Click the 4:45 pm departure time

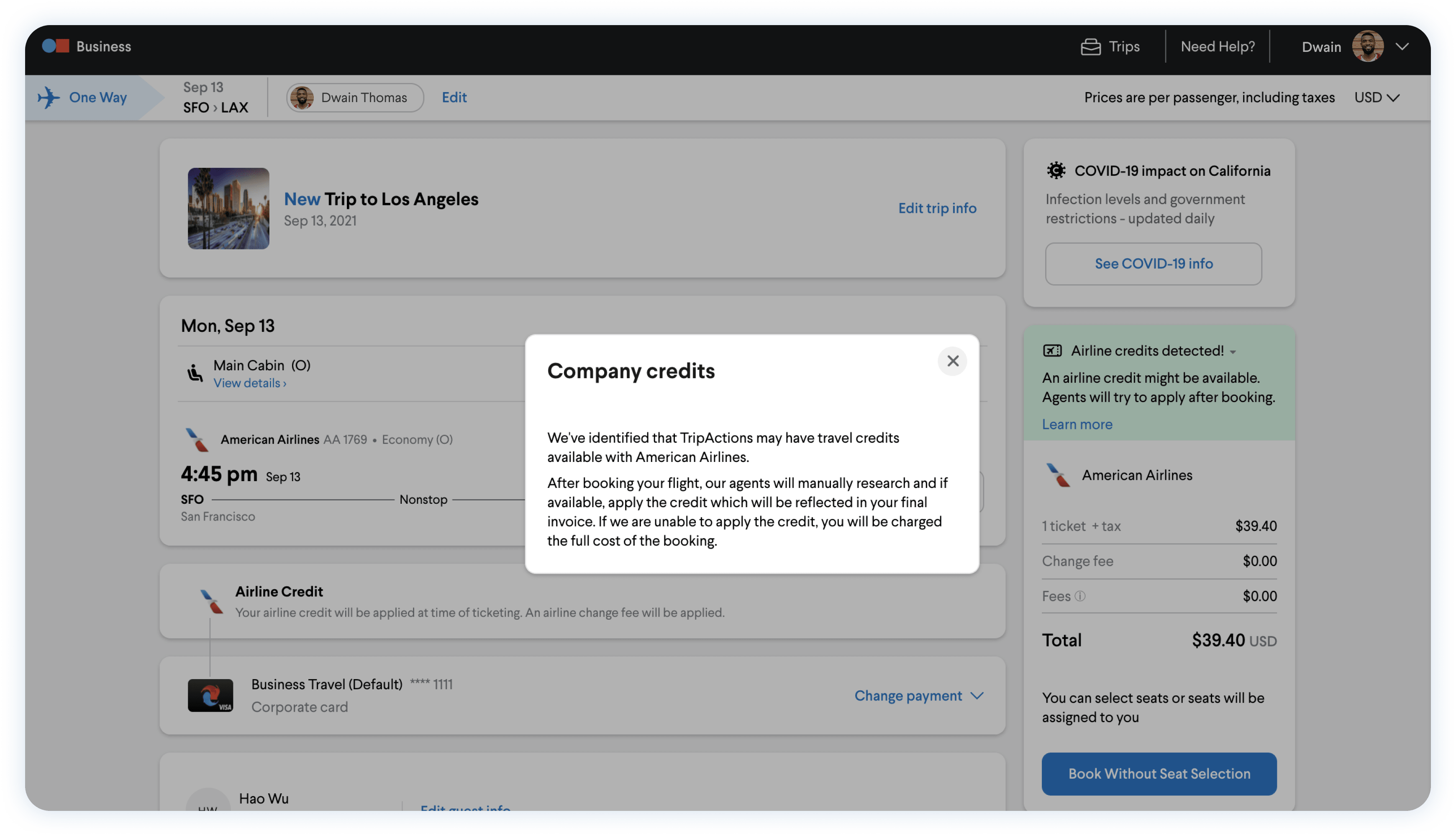click(219, 474)
